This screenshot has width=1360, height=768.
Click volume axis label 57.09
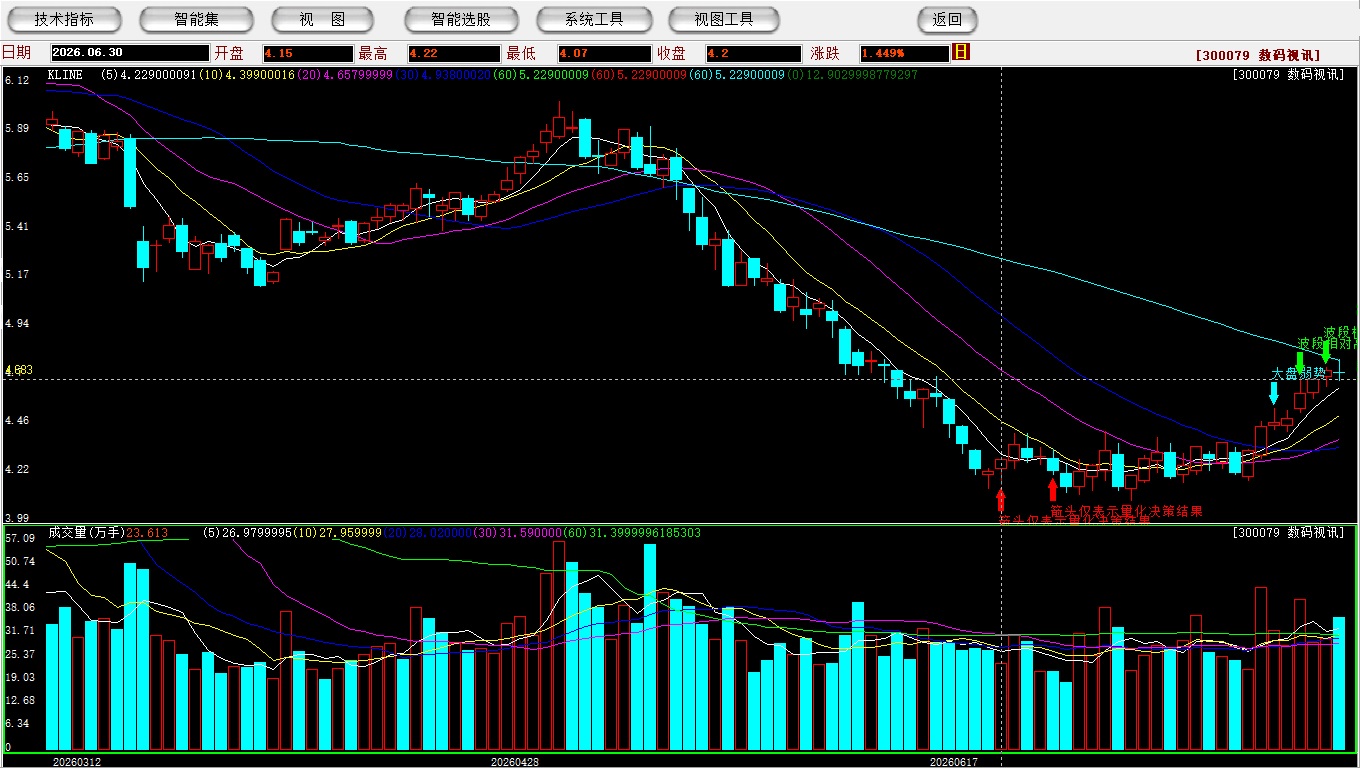pyautogui.click(x=19, y=538)
